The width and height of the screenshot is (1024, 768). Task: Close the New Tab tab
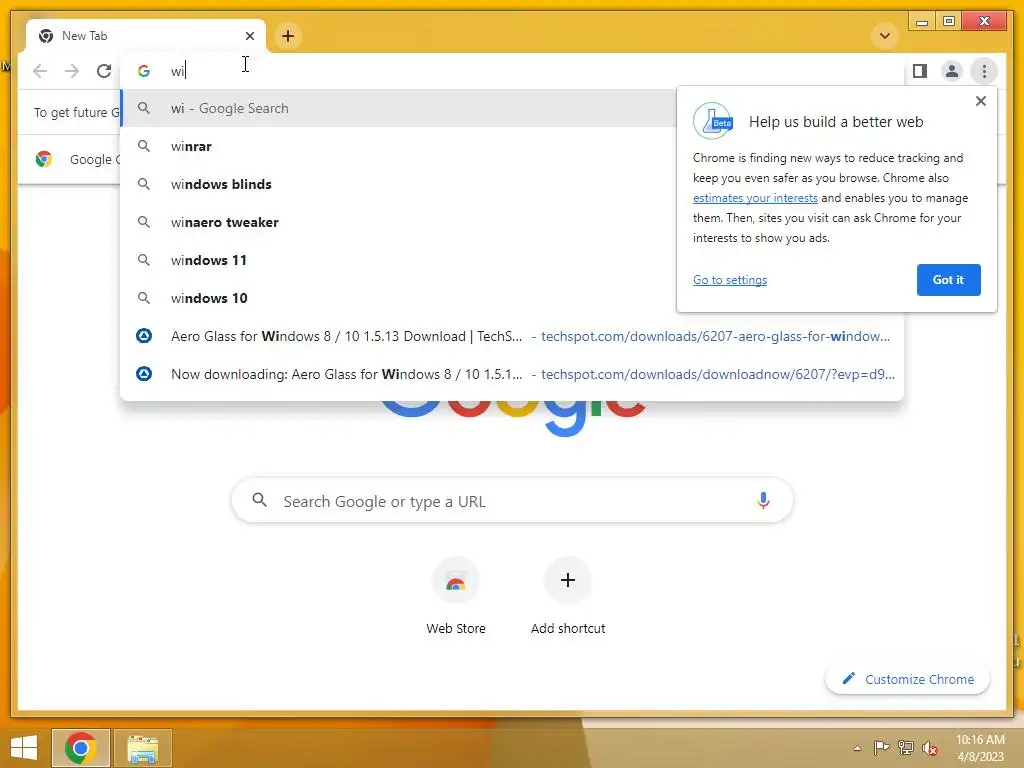(249, 36)
